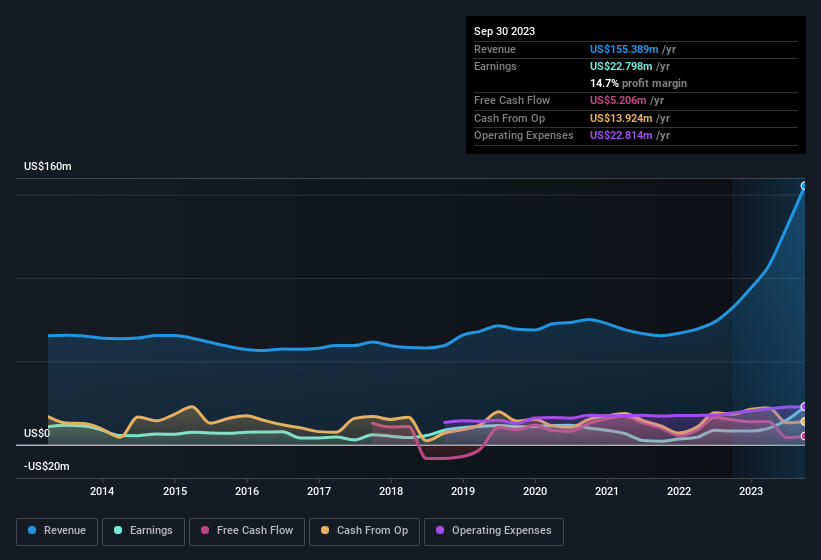This screenshot has height=560, width=821.
Task: Select the Free Cash Flow endpoint marker
Action: (804, 436)
